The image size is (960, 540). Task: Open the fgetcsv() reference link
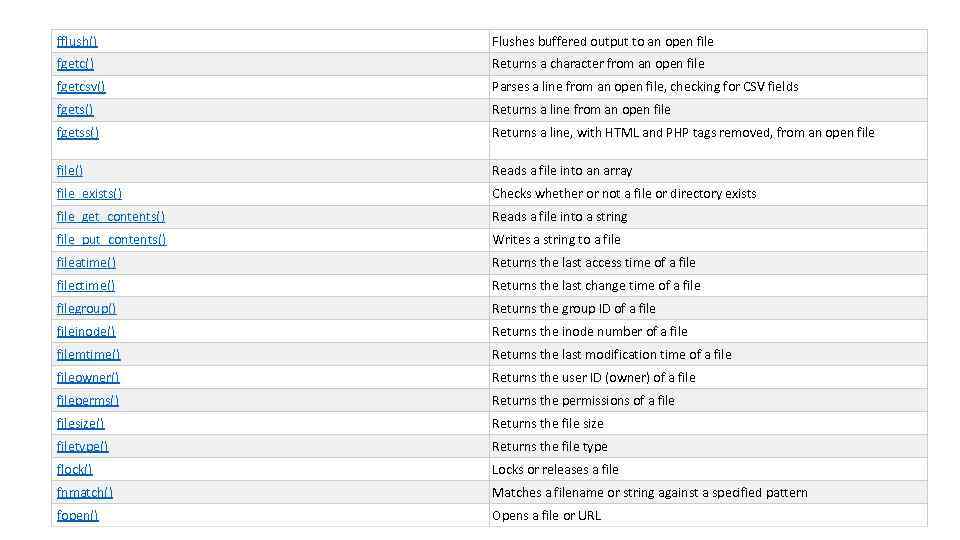pos(81,87)
